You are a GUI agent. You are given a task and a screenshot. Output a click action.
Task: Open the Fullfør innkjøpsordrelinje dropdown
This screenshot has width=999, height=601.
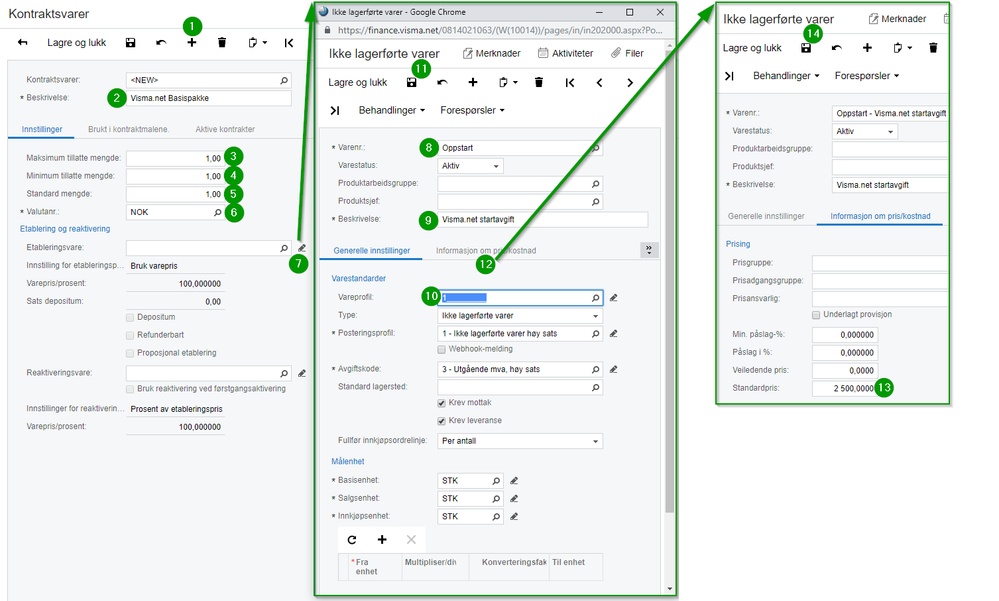pyautogui.click(x=520, y=441)
